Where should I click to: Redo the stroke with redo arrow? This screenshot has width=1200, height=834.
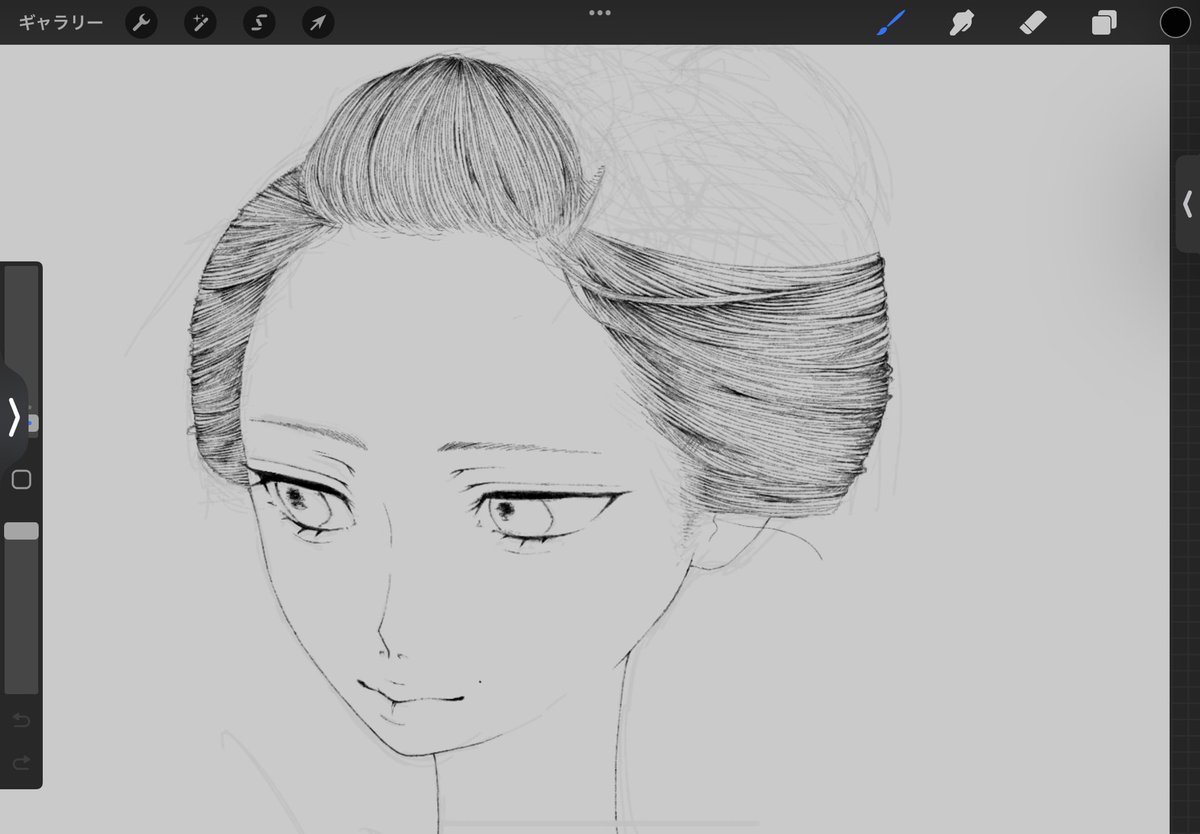(x=21, y=764)
